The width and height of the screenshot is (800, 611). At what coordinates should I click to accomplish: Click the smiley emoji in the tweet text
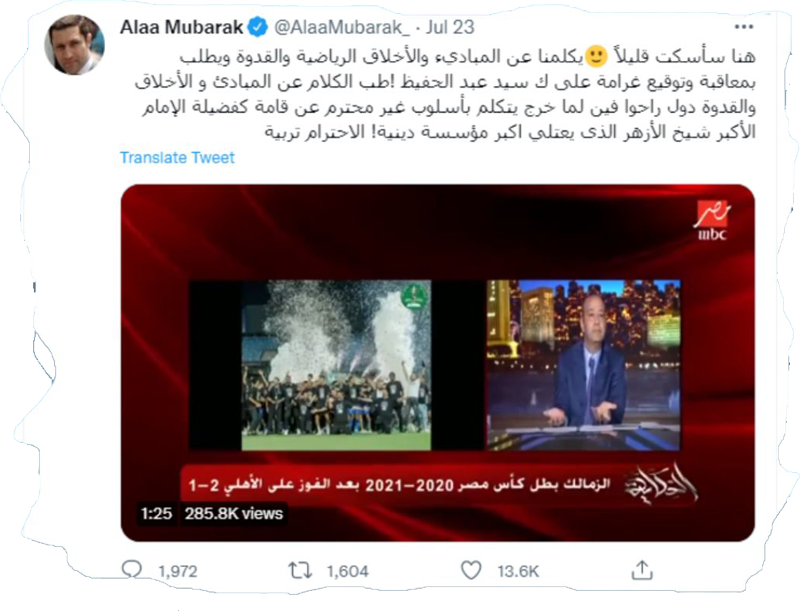(596, 56)
